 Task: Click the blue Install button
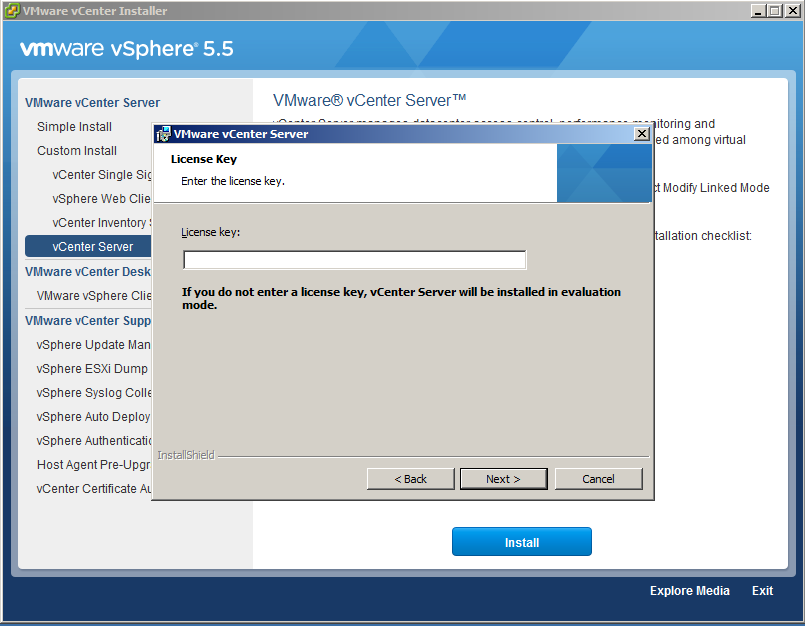pyautogui.click(x=521, y=542)
